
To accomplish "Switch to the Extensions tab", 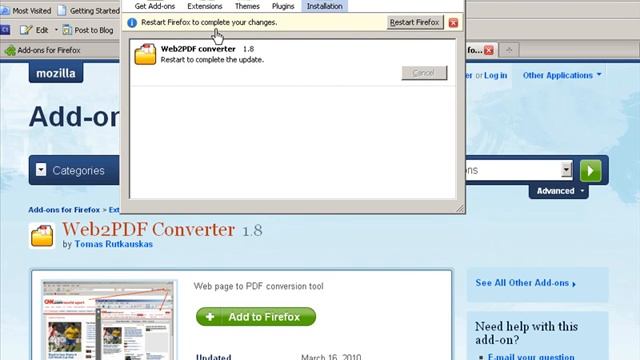I will 204,6.
